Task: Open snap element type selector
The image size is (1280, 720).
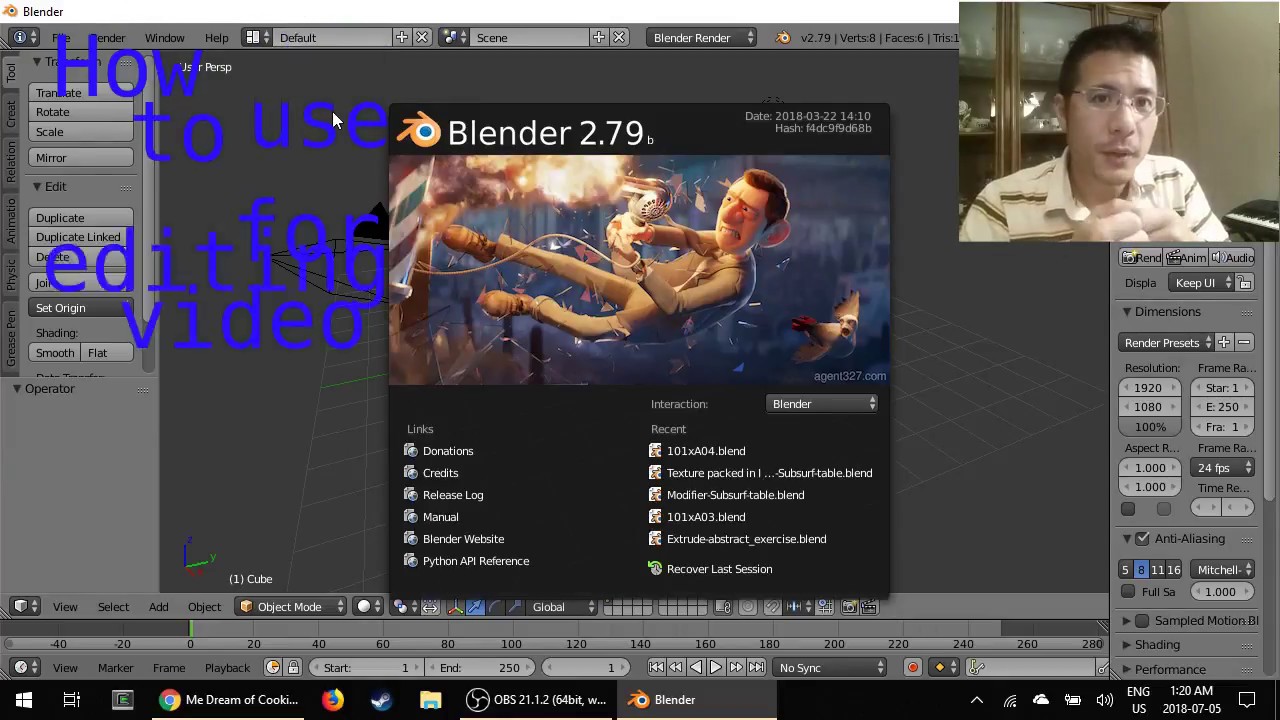Action: 800,606
